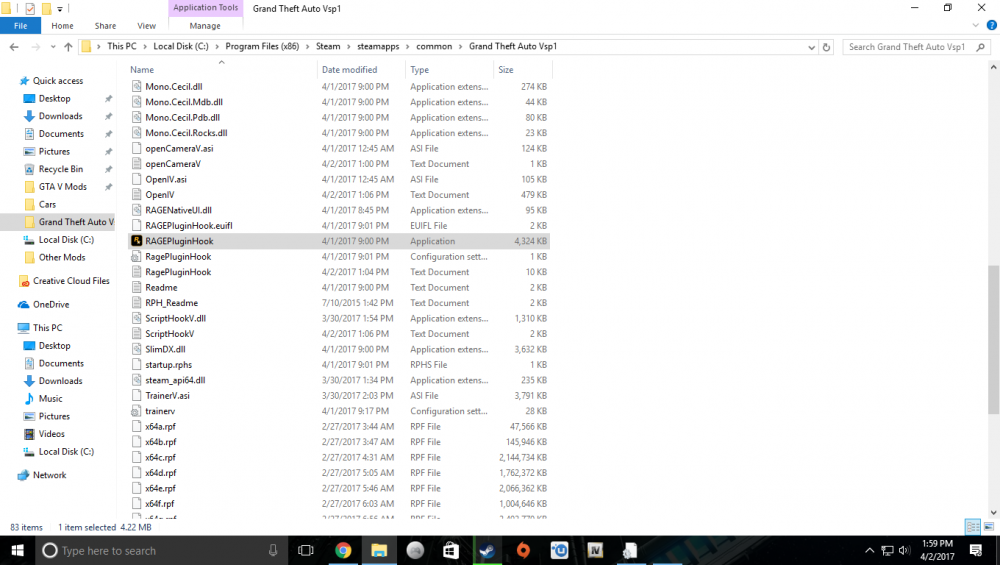Select the Mono.Cecil.dll file icon
This screenshot has width=1000, height=565.
136,86
